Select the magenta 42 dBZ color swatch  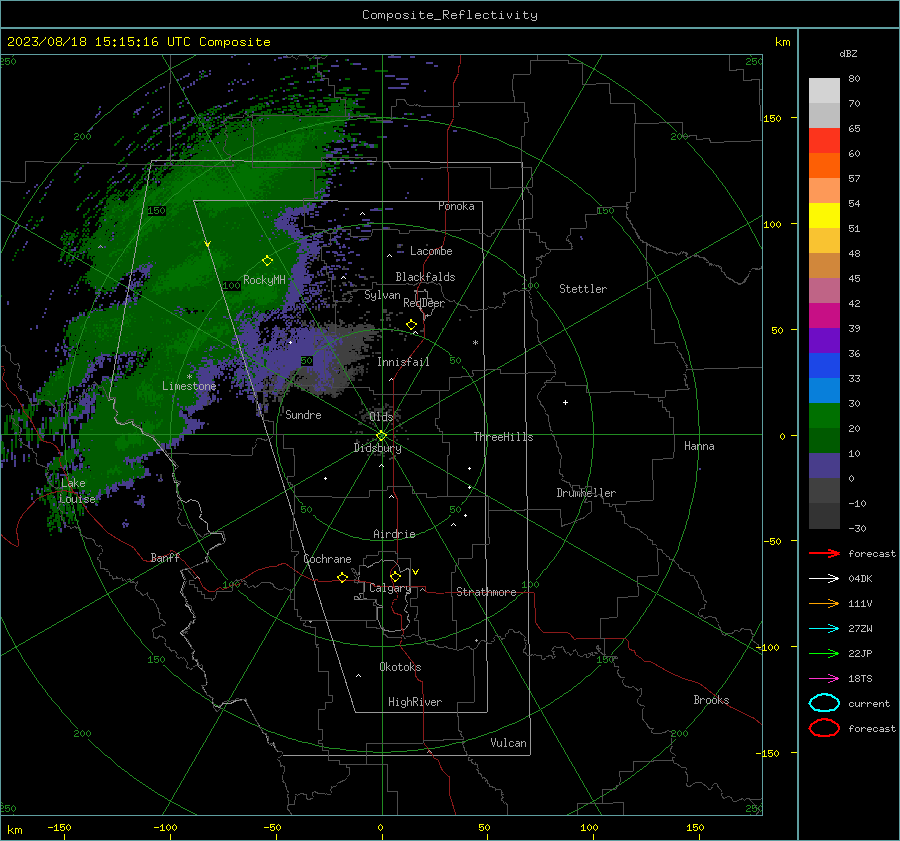pos(824,315)
